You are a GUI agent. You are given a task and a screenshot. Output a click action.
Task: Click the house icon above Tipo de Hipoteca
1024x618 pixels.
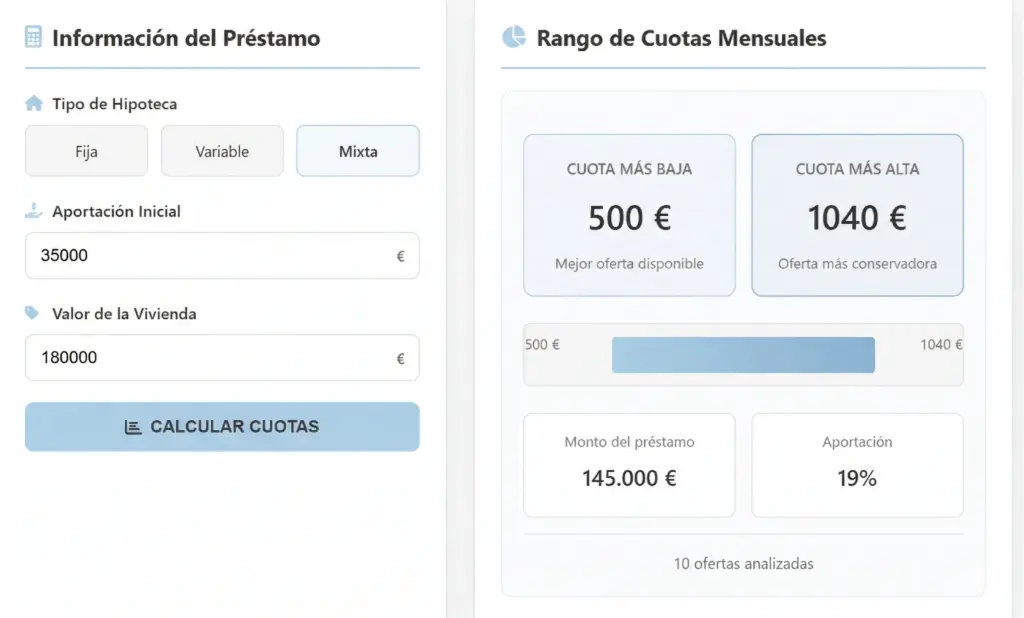click(x=34, y=102)
